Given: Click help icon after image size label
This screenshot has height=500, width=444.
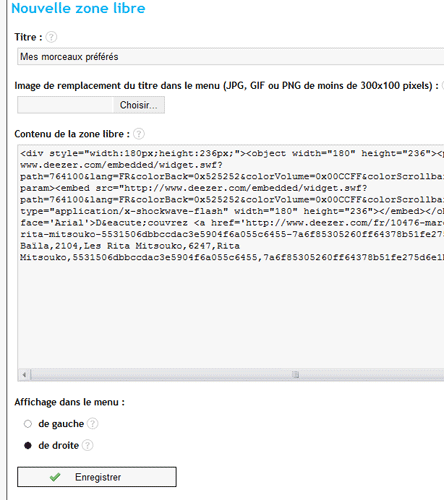Looking at the screenshot, I should coord(443,85).
